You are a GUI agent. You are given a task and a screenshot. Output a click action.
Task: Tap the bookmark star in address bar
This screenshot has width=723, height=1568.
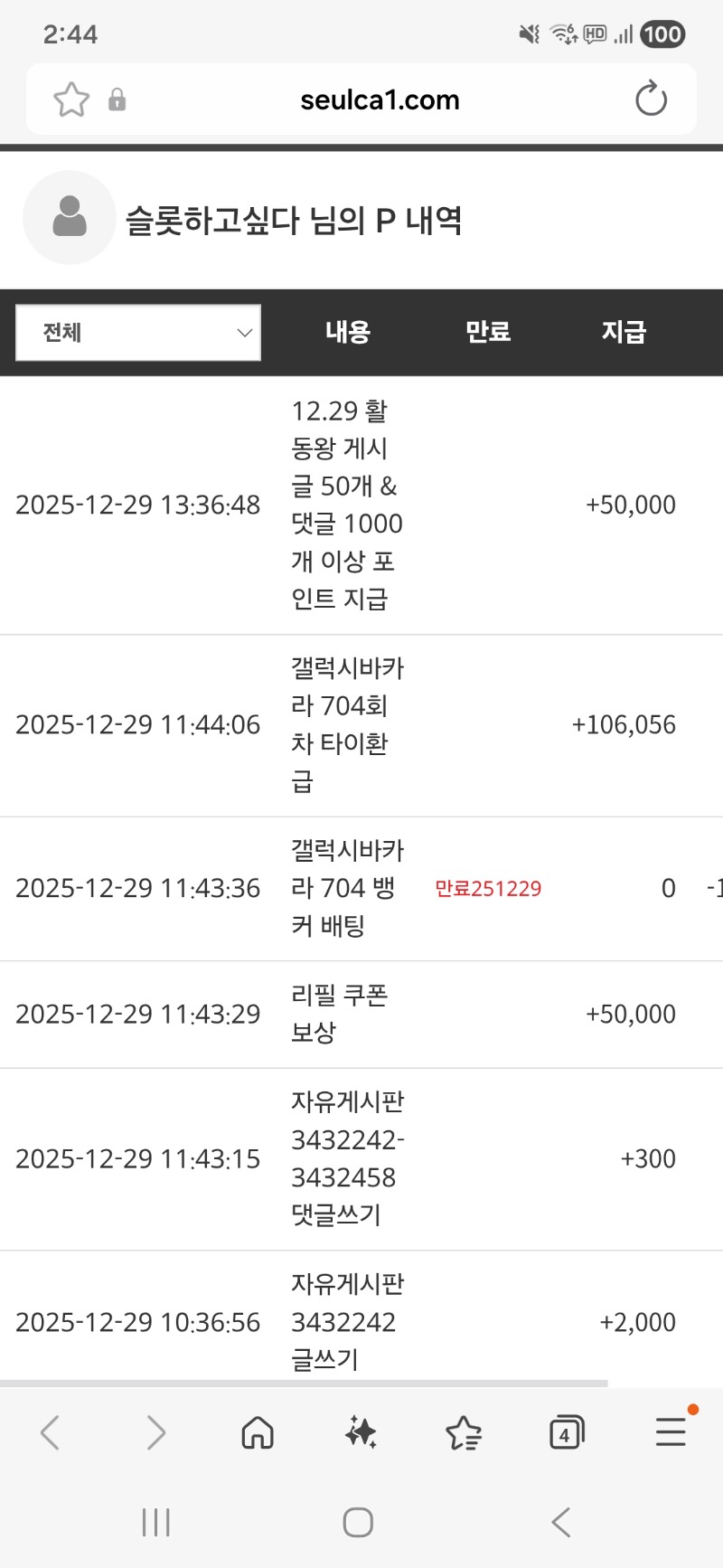71,99
